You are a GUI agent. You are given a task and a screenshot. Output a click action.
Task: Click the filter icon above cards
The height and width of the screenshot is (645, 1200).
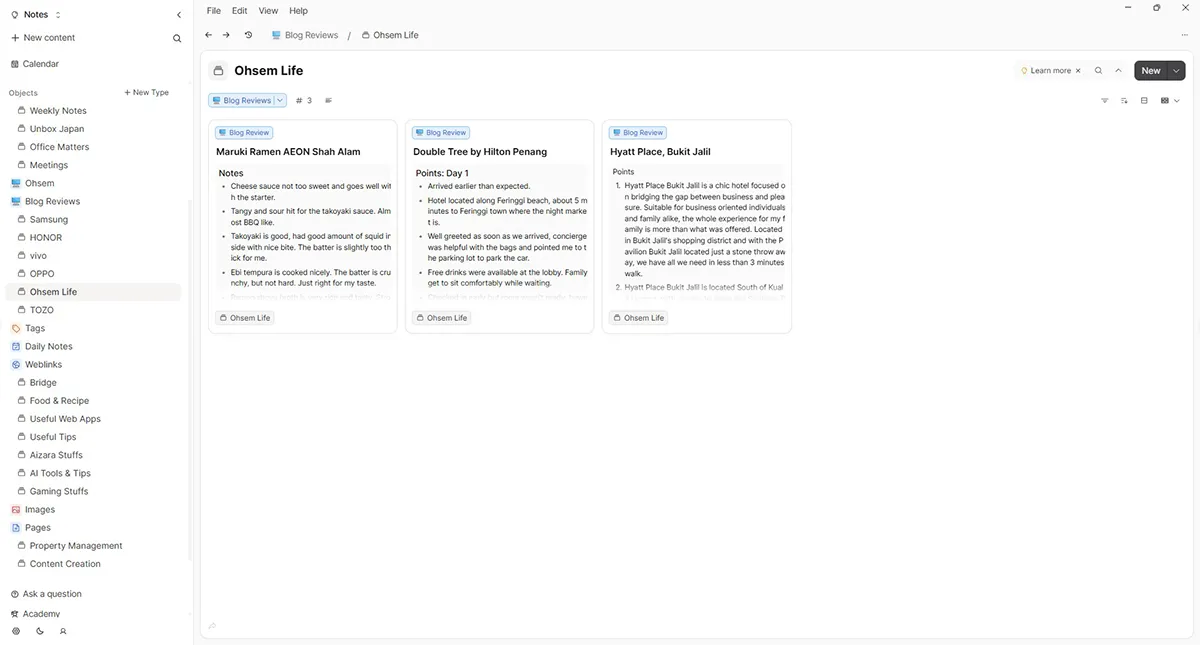tap(1105, 101)
